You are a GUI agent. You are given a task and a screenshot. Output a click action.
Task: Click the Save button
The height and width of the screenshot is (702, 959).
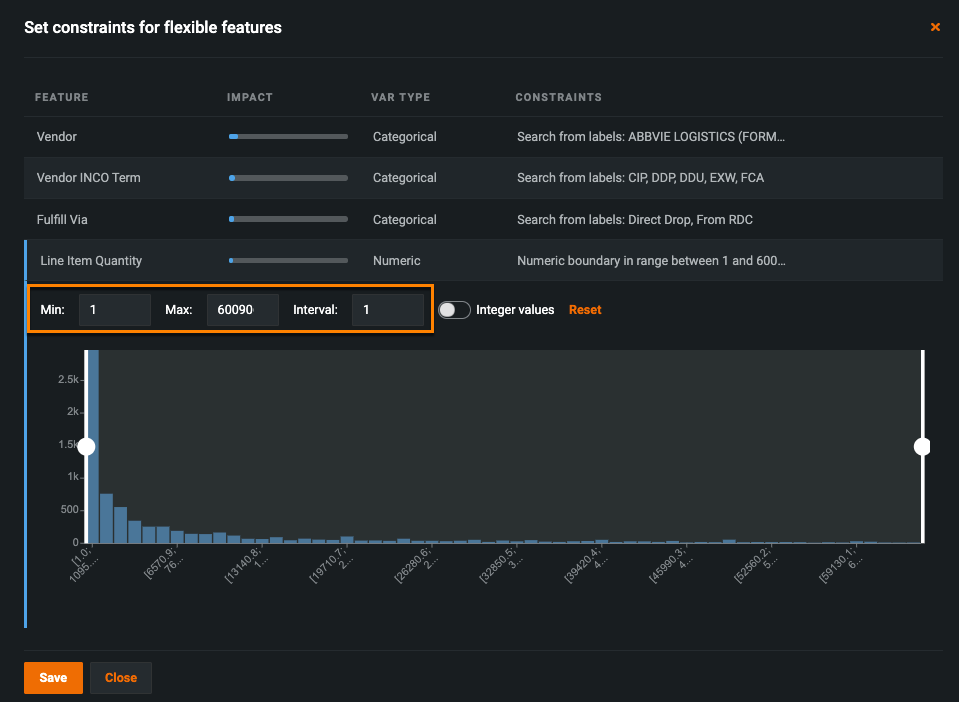(x=53, y=677)
